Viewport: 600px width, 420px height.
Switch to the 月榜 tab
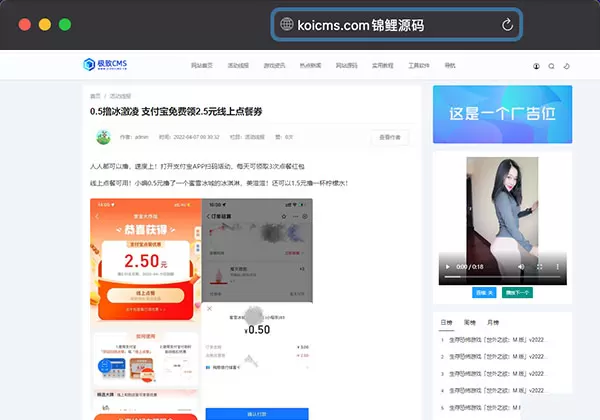tap(493, 322)
